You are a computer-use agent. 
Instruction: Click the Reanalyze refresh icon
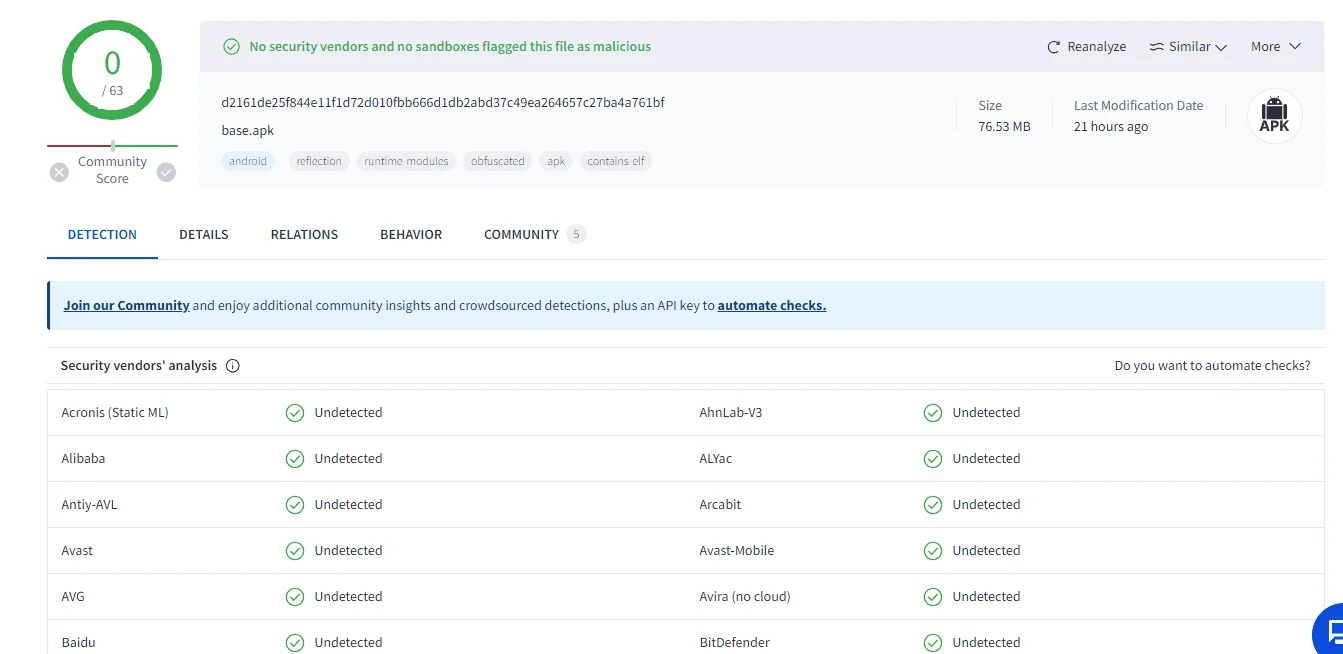point(1053,47)
